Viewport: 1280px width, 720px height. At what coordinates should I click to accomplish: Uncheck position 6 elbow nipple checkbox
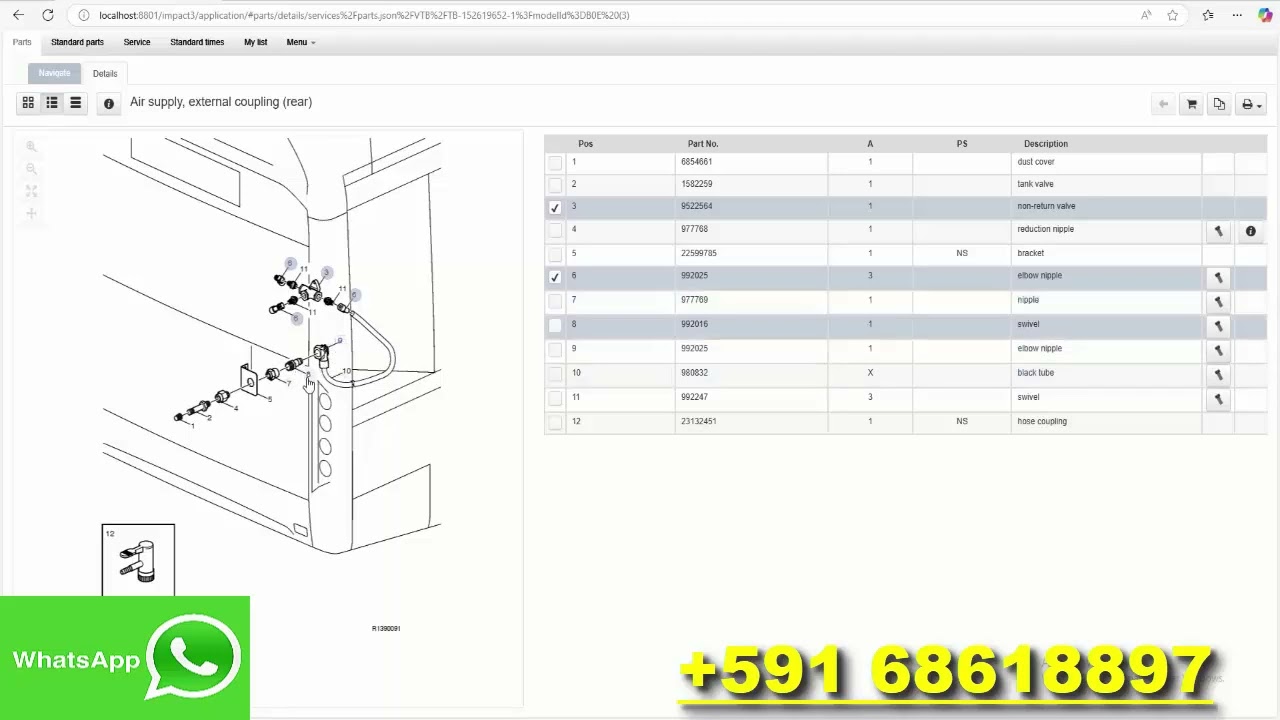[x=555, y=277]
